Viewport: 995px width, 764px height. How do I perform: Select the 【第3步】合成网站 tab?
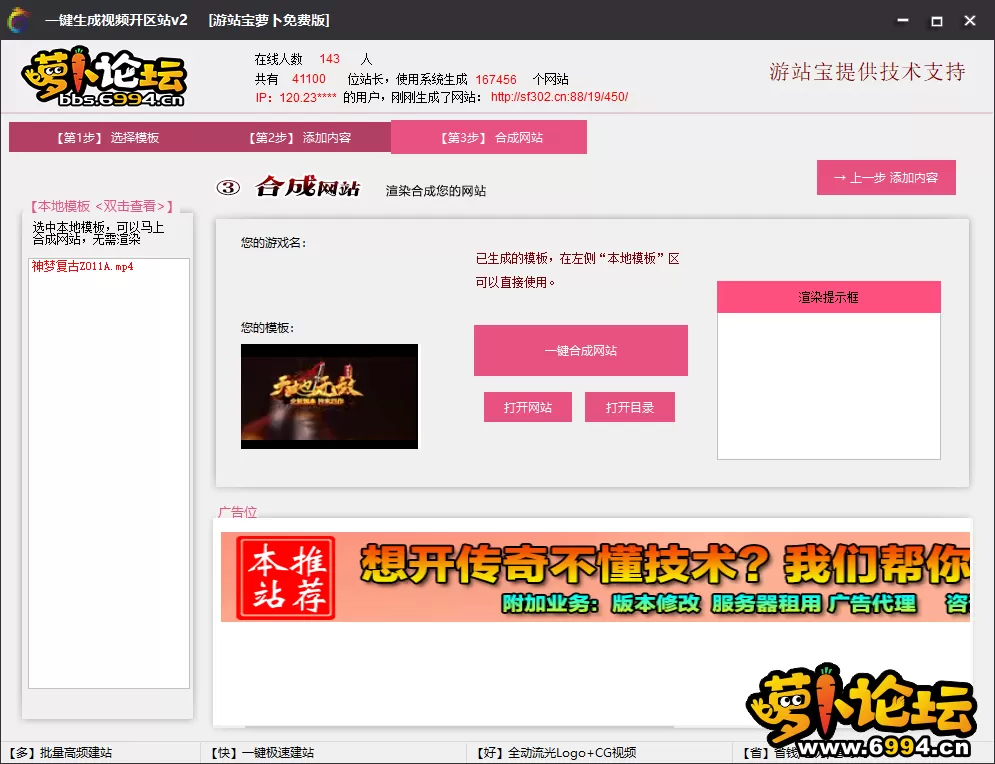489,137
